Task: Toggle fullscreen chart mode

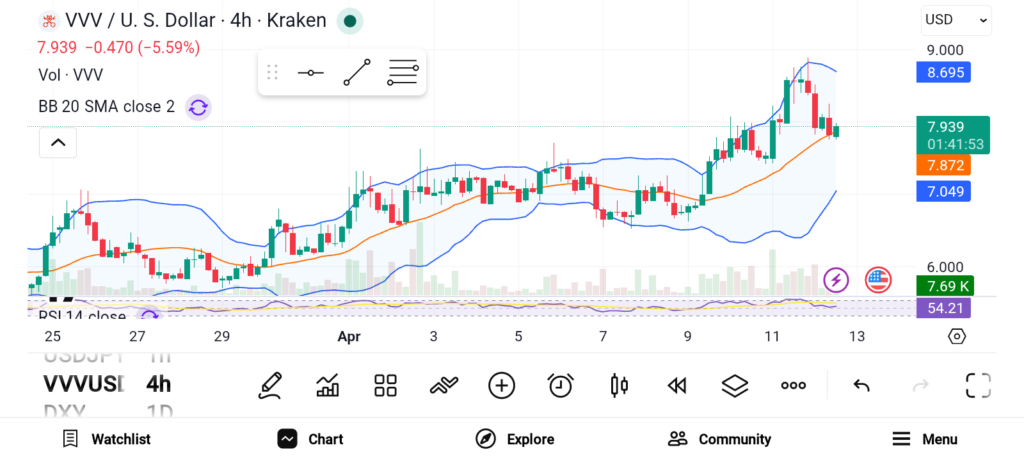Action: (978, 385)
